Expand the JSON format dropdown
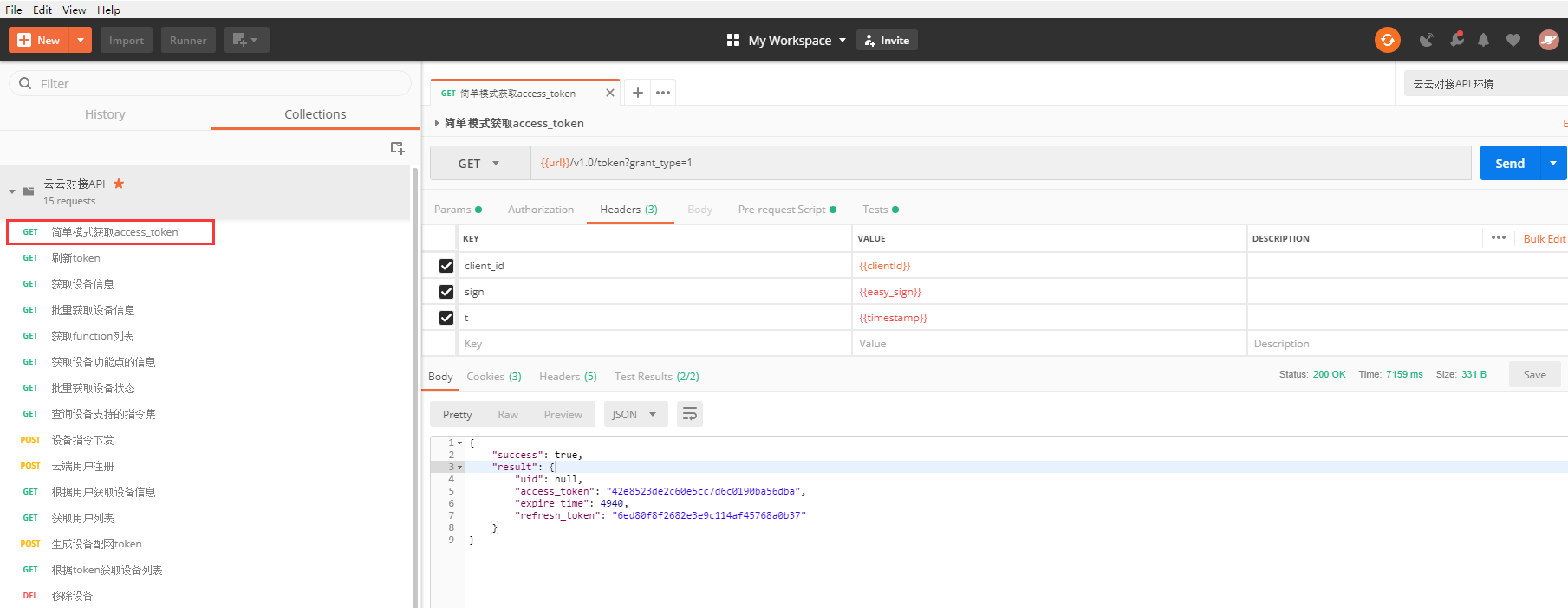 pyautogui.click(x=634, y=414)
